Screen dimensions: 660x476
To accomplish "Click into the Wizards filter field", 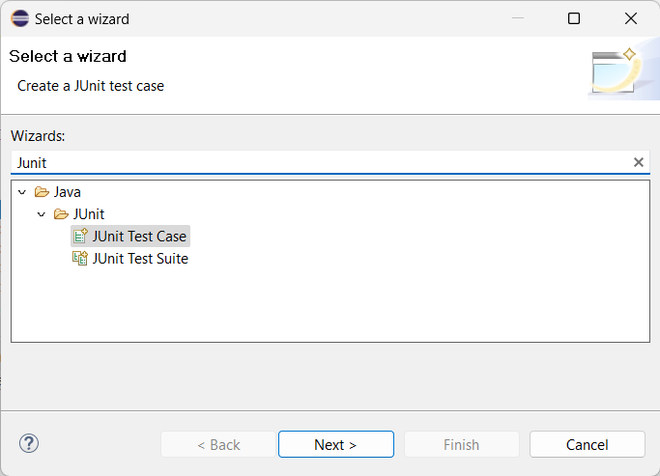I will tap(320, 162).
